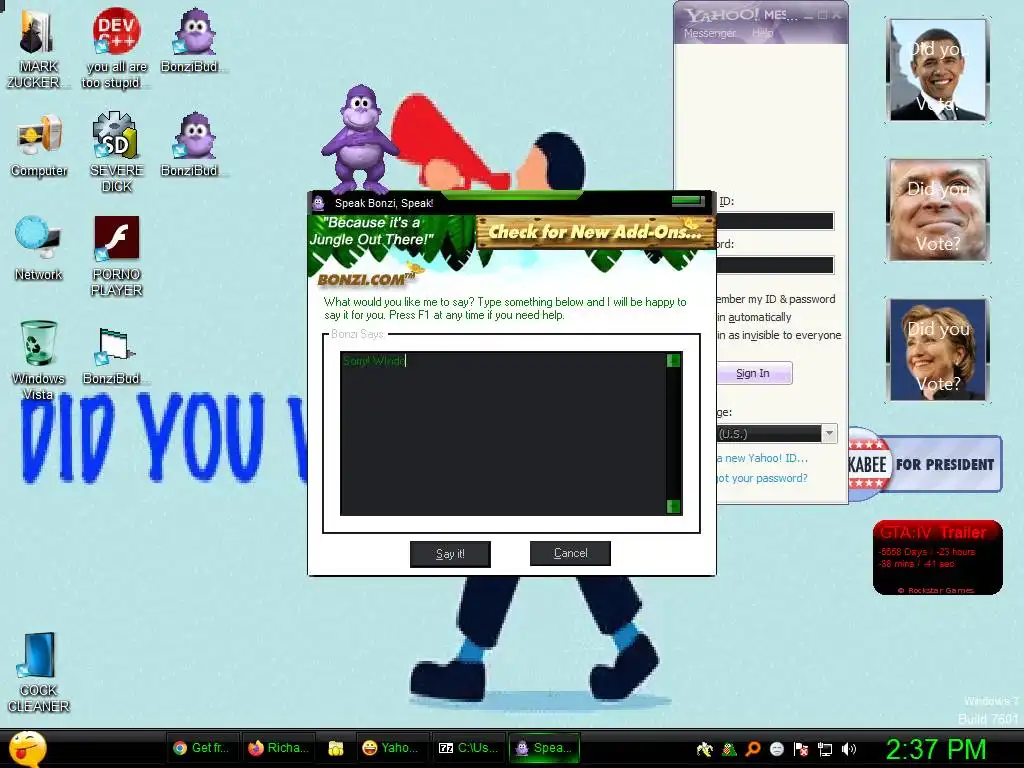Click the Yahoo password input field

775,264
